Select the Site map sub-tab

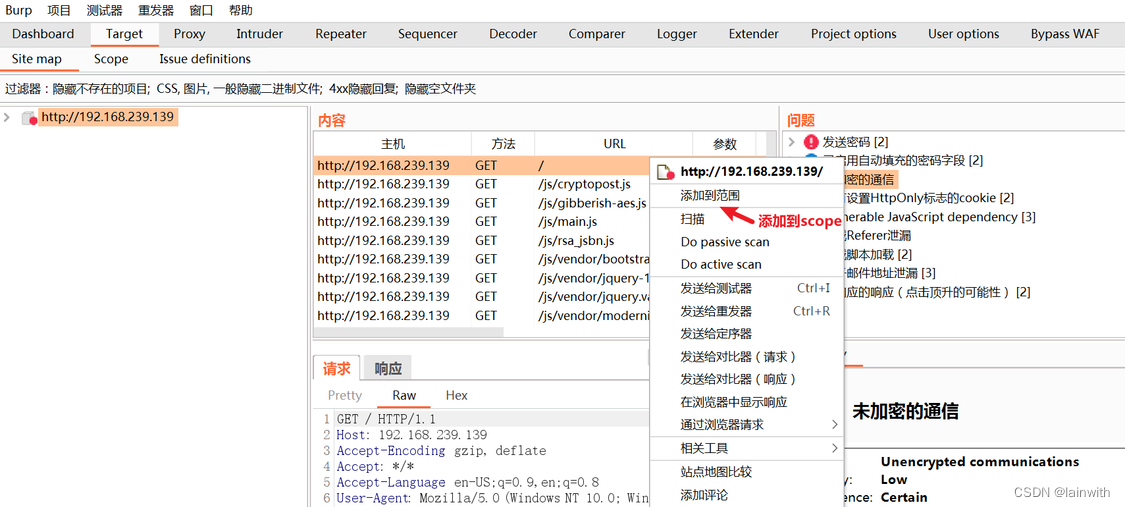click(x=37, y=59)
